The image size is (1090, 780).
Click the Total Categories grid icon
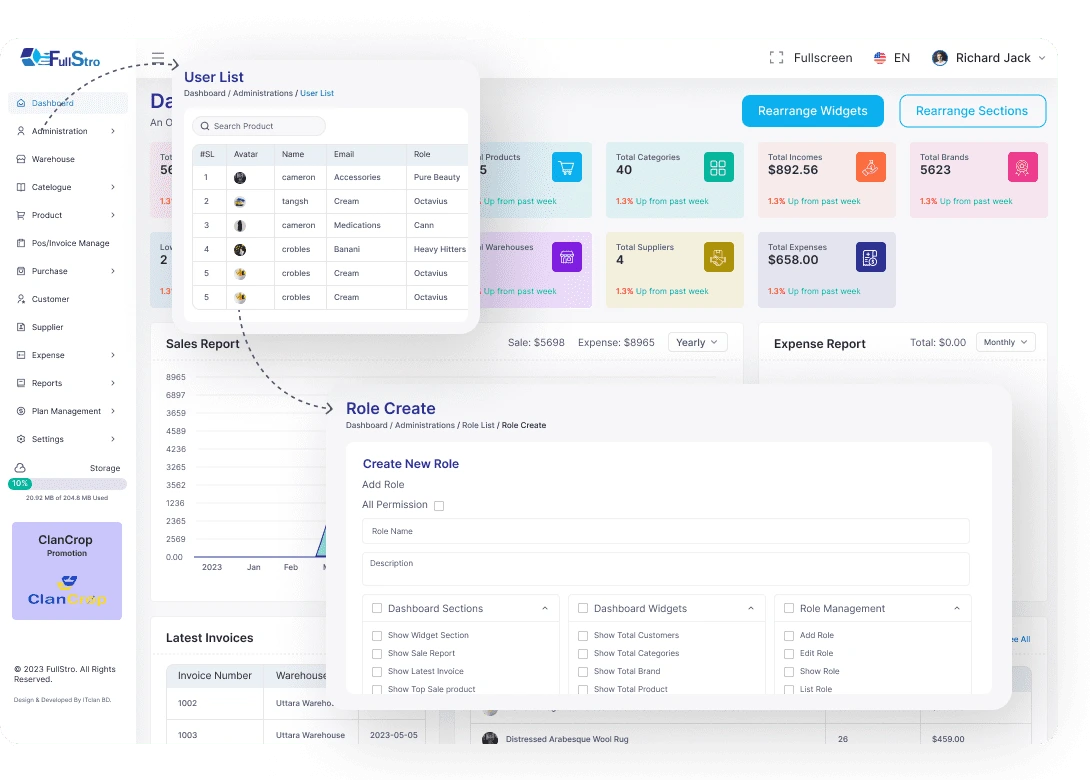(x=718, y=167)
